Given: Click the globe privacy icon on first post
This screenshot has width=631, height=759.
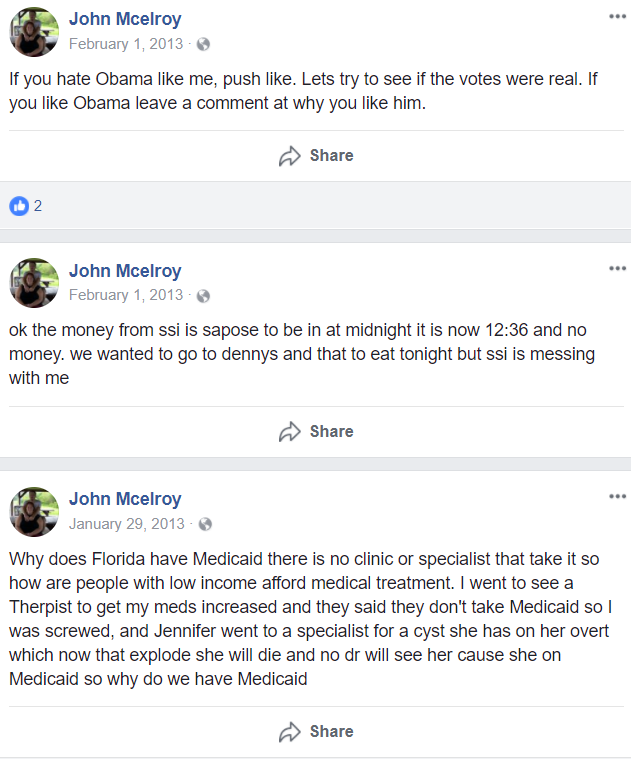Looking at the screenshot, I should point(203,45).
